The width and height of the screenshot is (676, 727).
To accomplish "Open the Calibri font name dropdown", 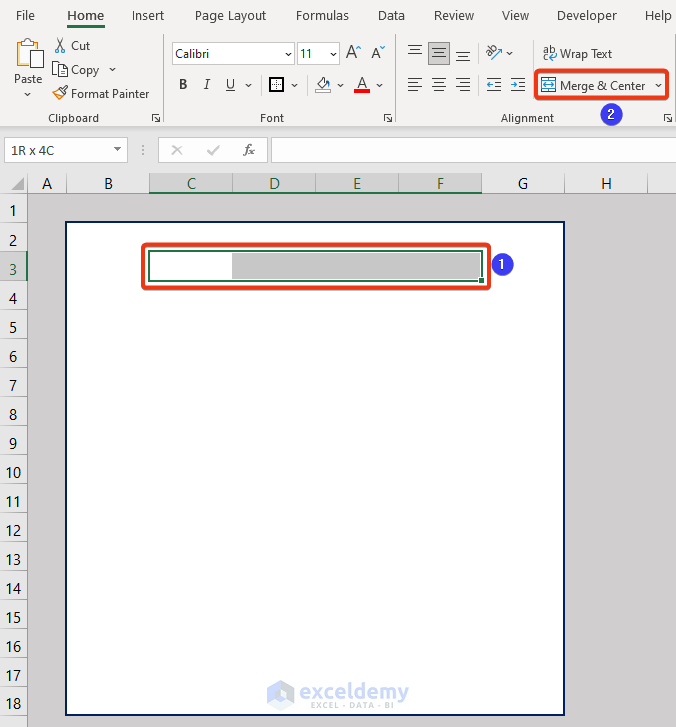I will (x=288, y=54).
